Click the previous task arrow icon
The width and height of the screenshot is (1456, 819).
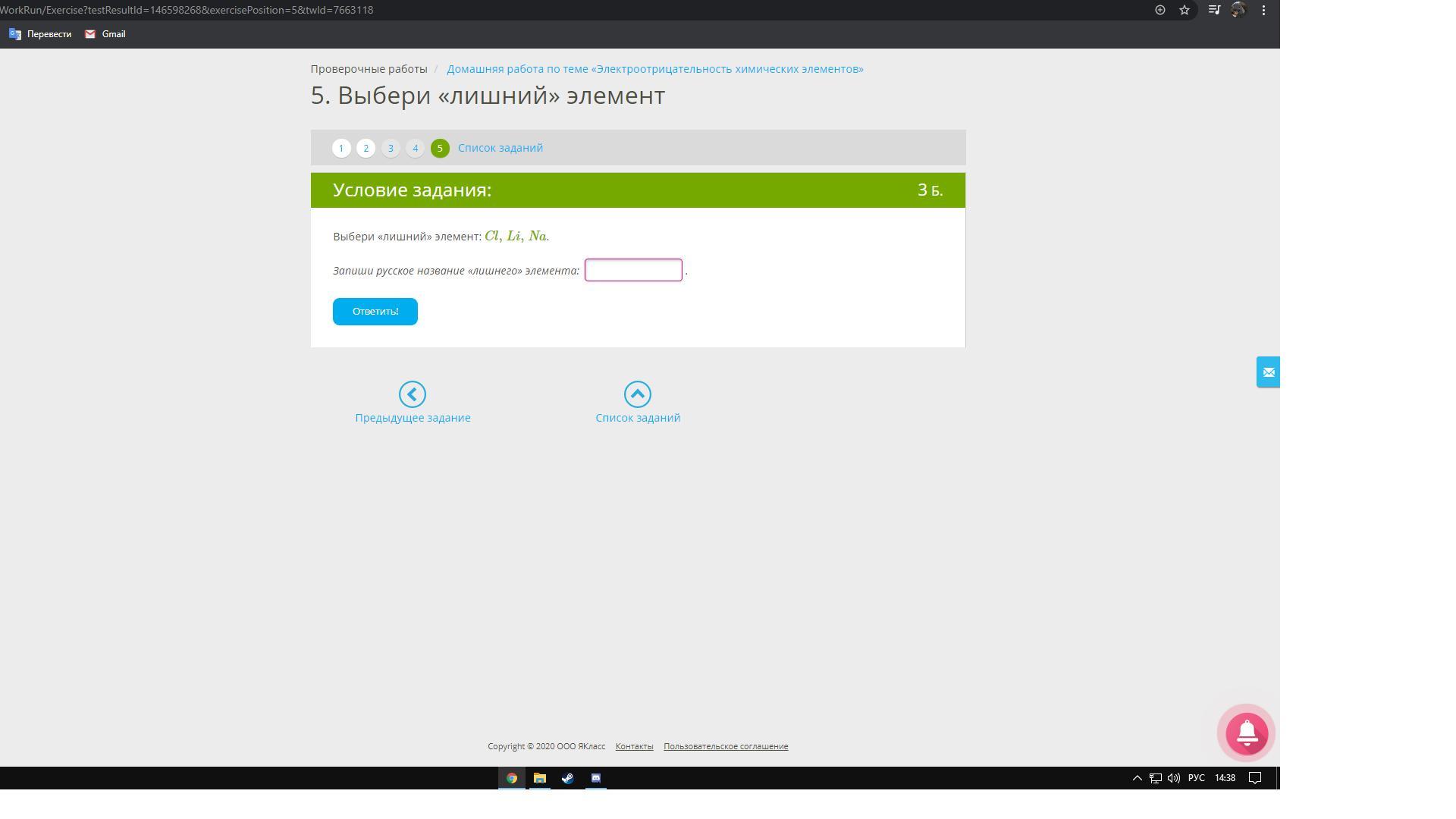tap(413, 394)
